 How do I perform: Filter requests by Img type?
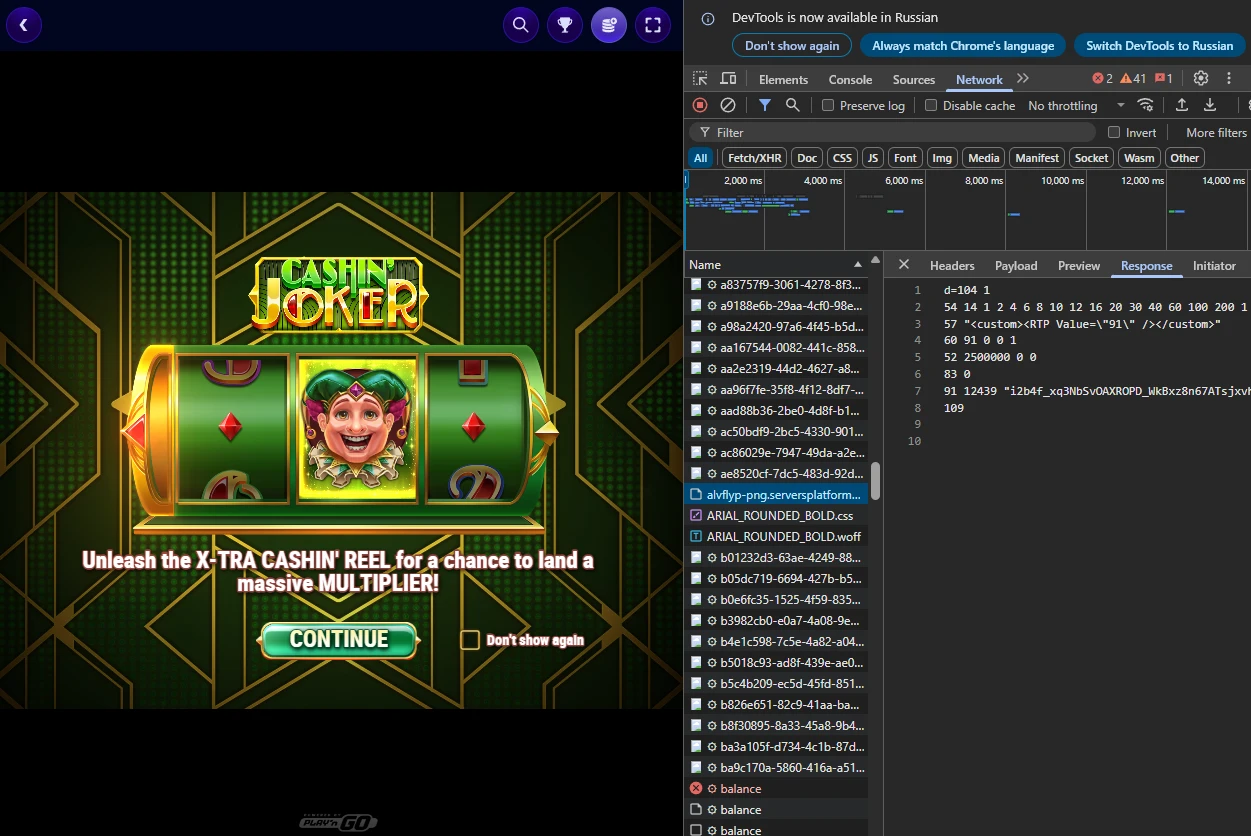[x=941, y=158]
